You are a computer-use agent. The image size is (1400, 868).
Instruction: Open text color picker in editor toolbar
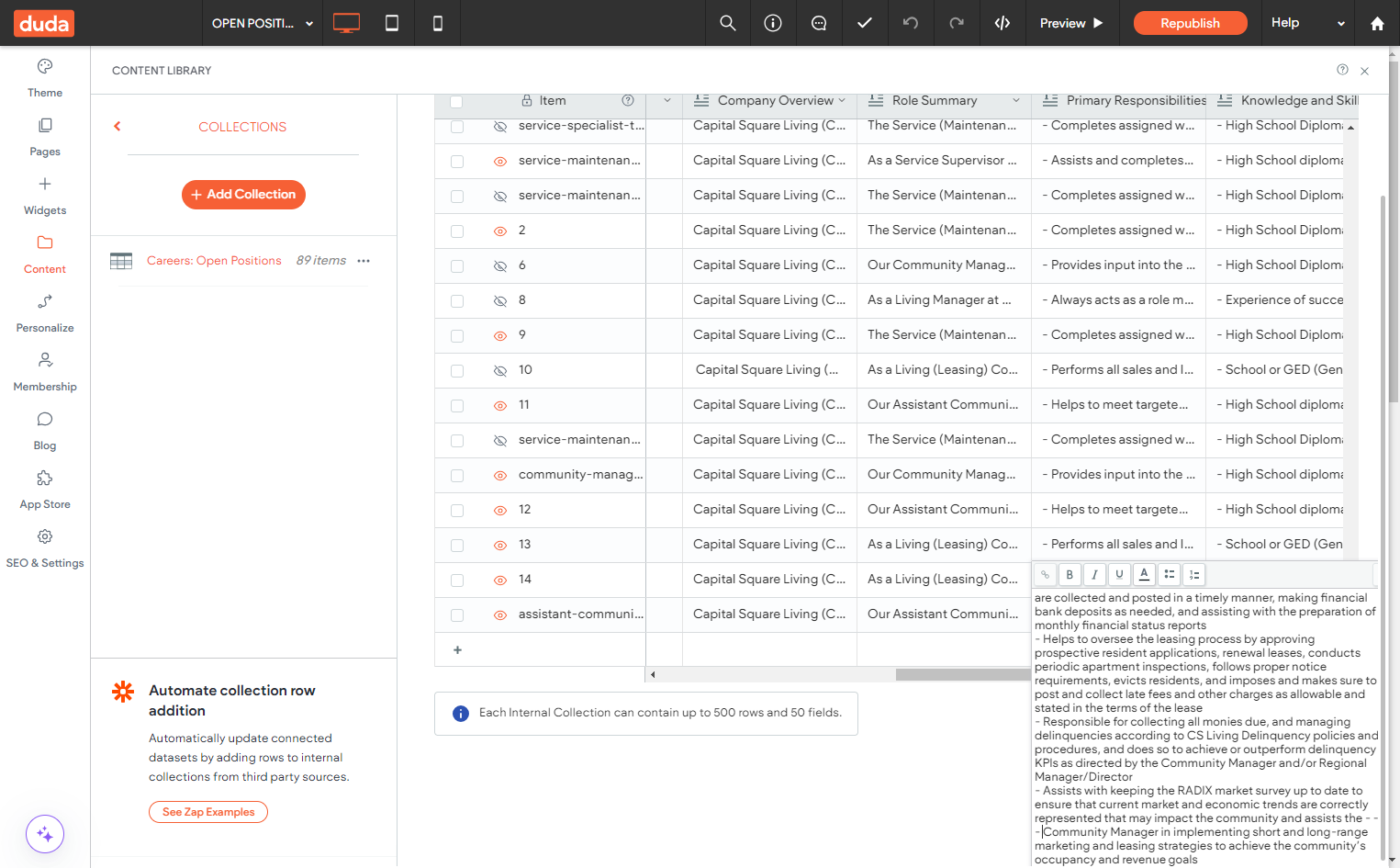click(x=1144, y=575)
